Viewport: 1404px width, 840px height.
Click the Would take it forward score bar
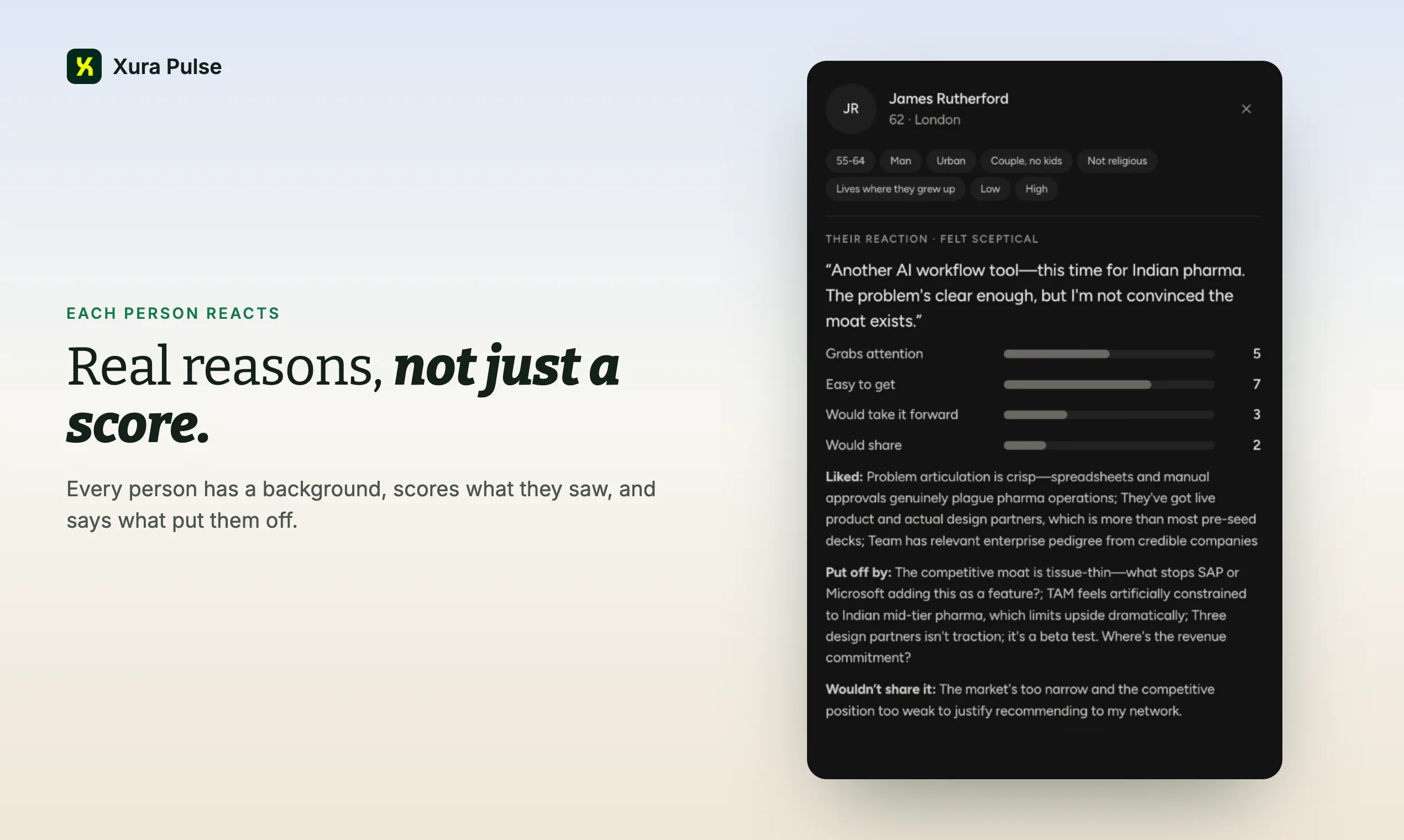point(1108,414)
